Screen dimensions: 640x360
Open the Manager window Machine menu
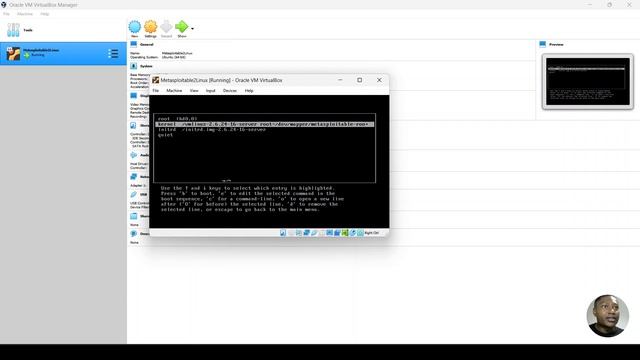pyautogui.click(x=25, y=14)
